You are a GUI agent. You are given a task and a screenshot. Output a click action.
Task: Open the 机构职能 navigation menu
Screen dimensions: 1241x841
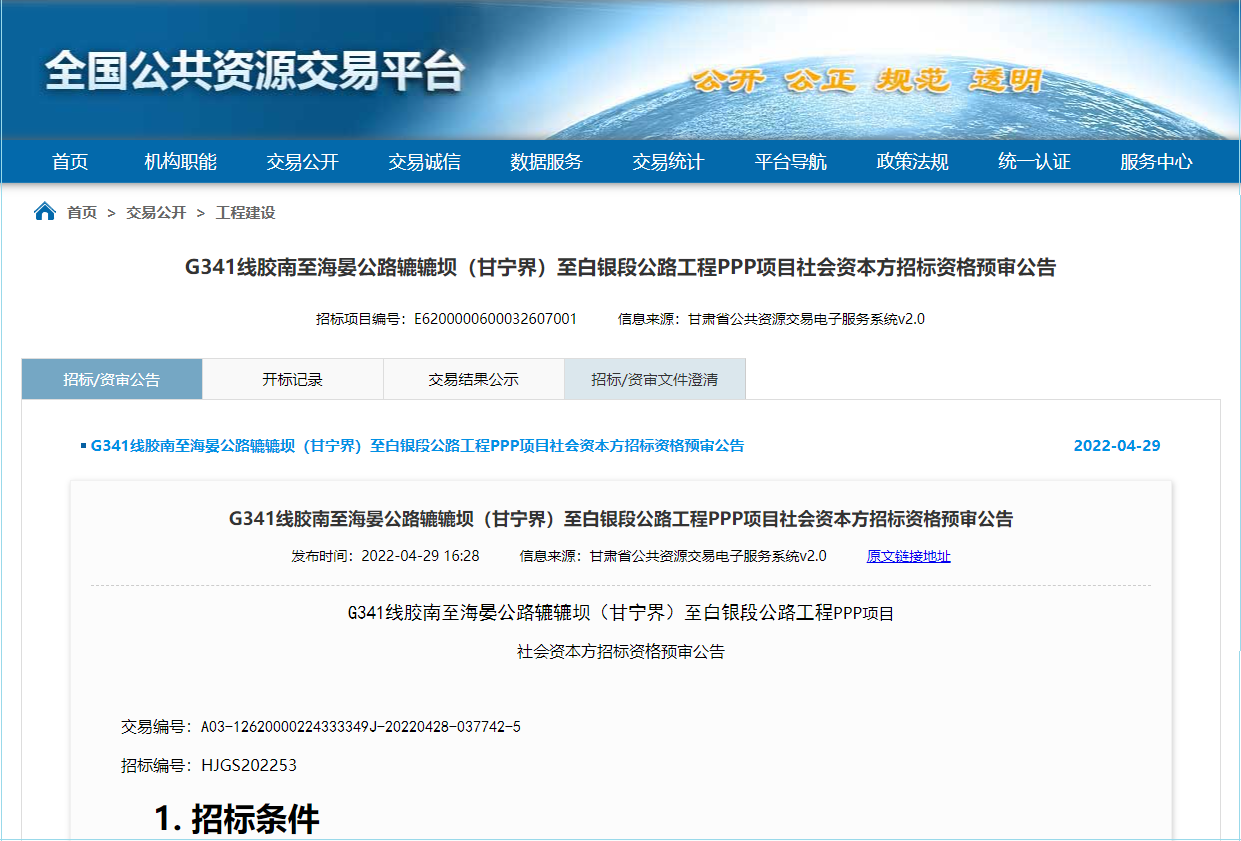[x=180, y=162]
